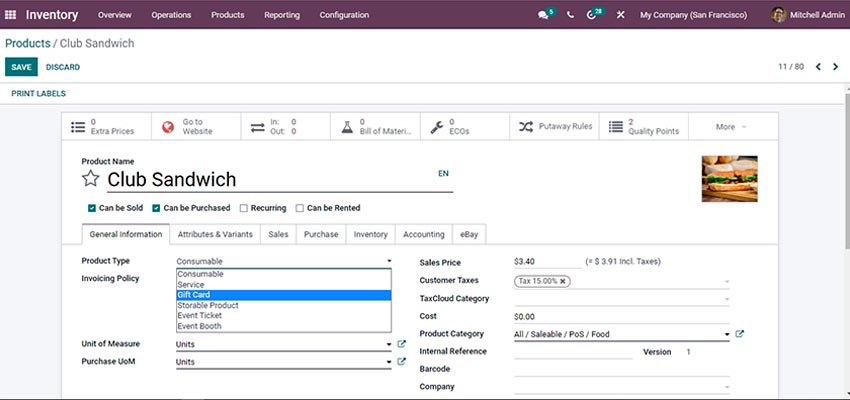850x400 pixels.
Task: Remove the Tax 15.00% tag
Action: pyautogui.click(x=563, y=281)
